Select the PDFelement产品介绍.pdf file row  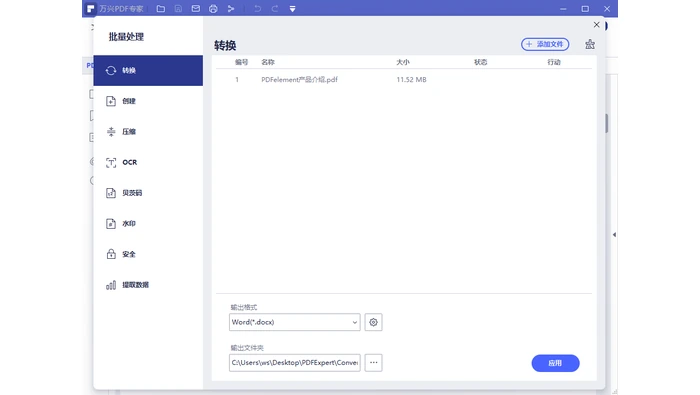point(404,79)
